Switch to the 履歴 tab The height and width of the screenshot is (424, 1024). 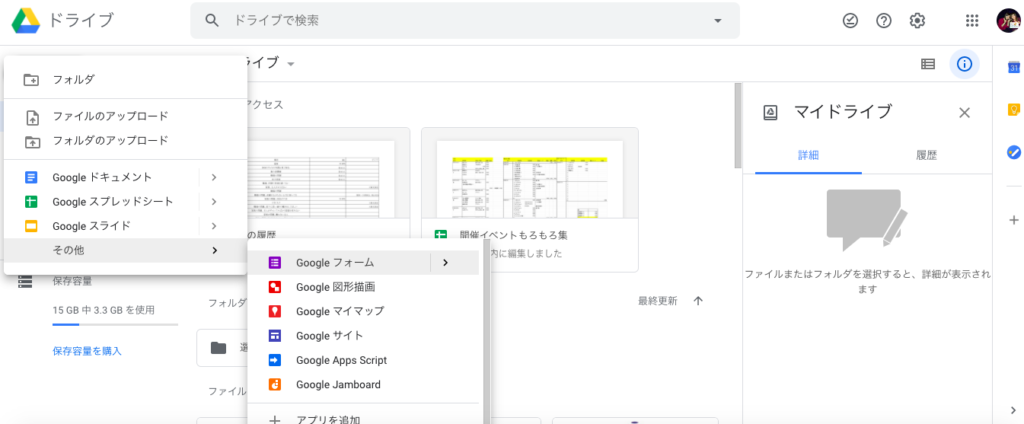click(926, 155)
